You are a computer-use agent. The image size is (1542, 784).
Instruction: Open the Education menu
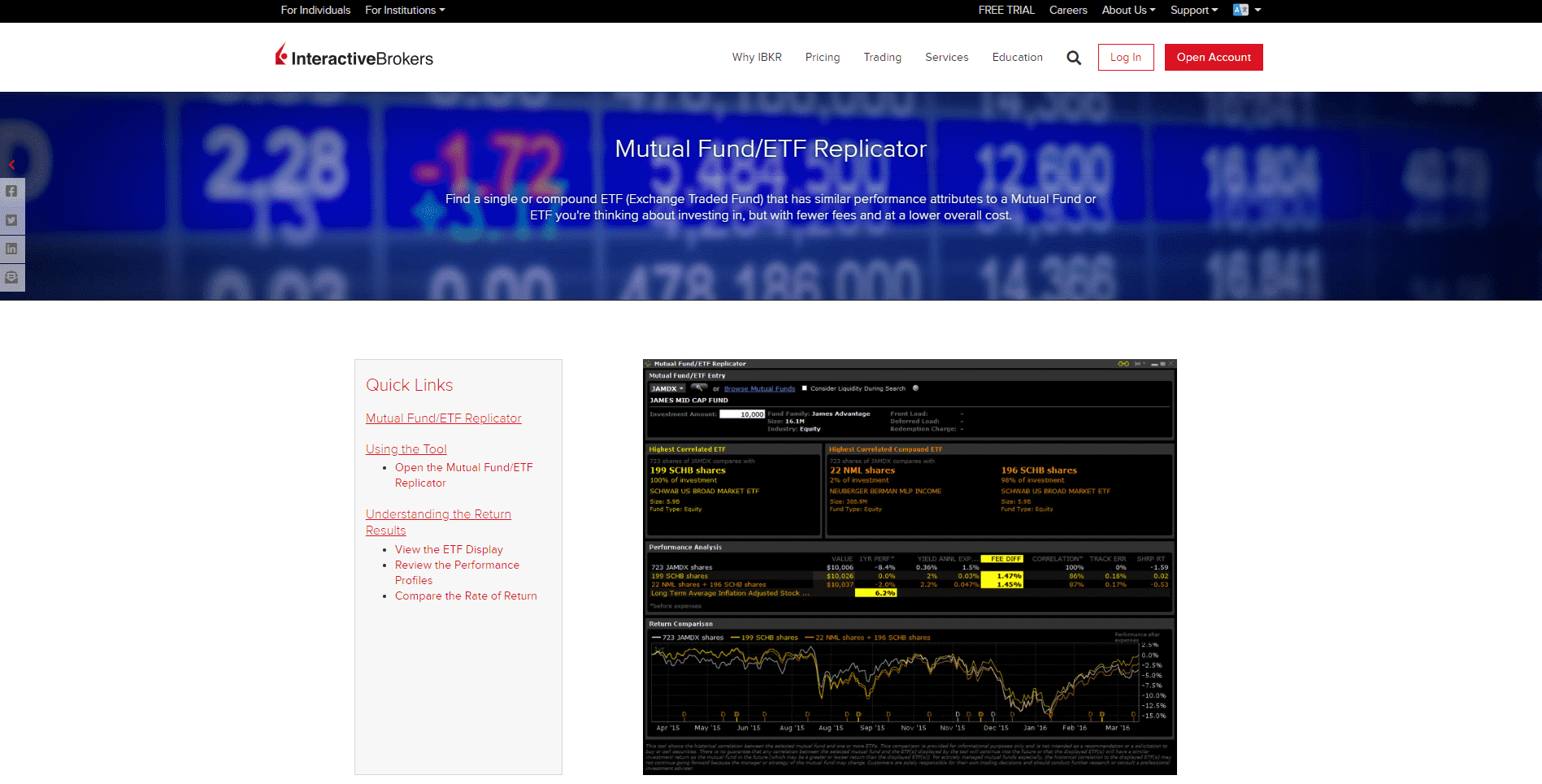tap(1017, 57)
